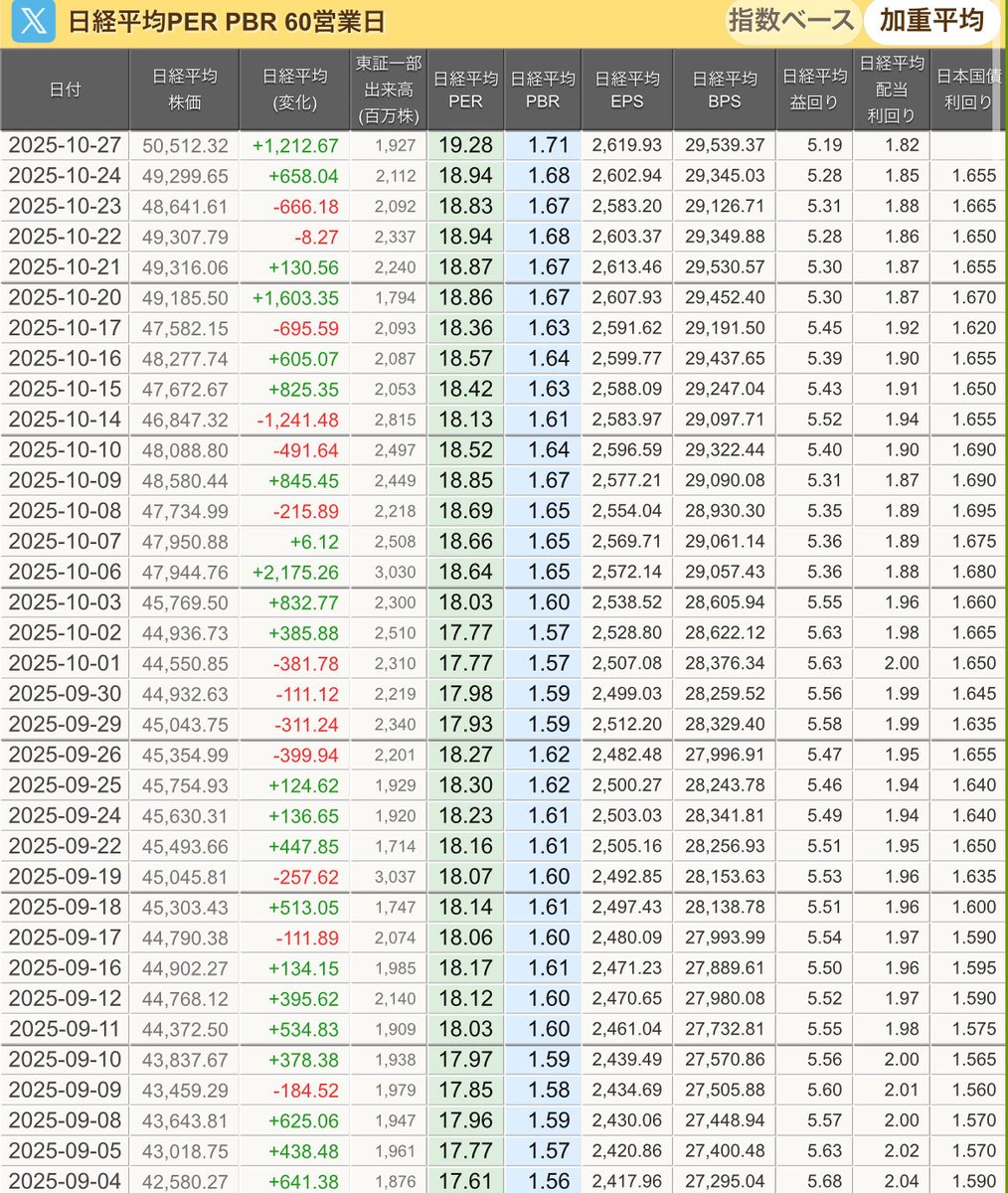1008x1193 pixels.
Task: Select the price 43,643.81
Action: tap(185, 1121)
